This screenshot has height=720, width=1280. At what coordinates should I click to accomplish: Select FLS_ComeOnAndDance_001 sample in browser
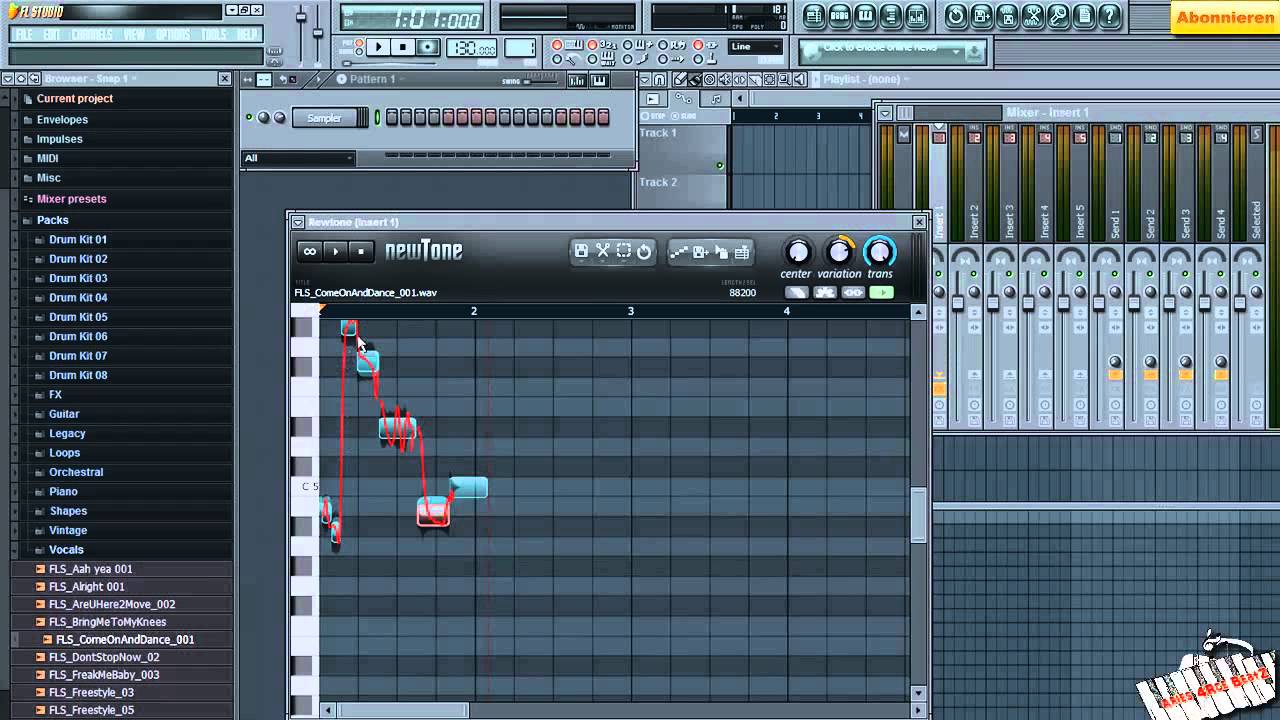point(125,640)
